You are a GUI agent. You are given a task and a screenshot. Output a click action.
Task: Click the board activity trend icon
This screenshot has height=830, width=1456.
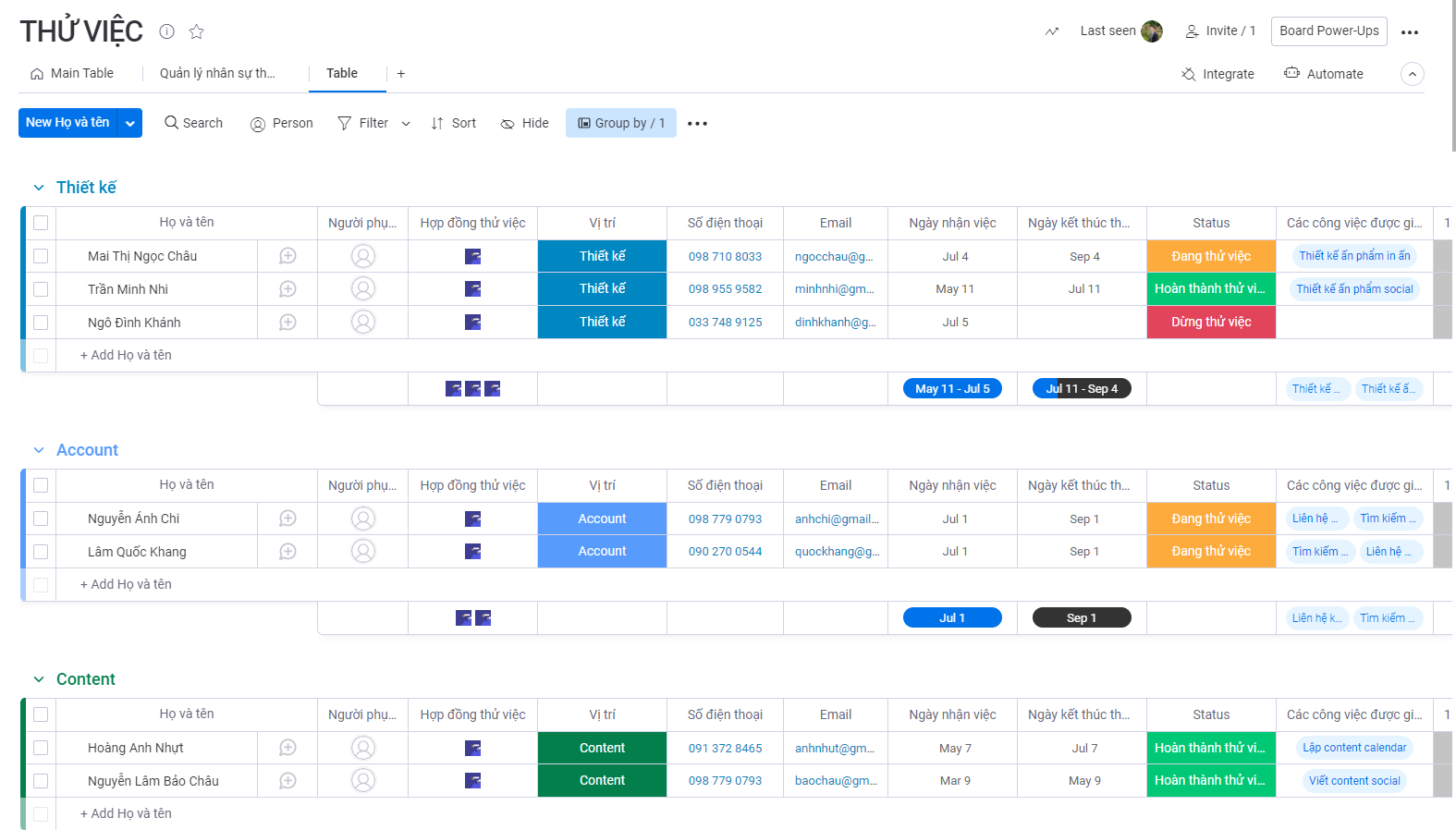pyautogui.click(x=1052, y=31)
